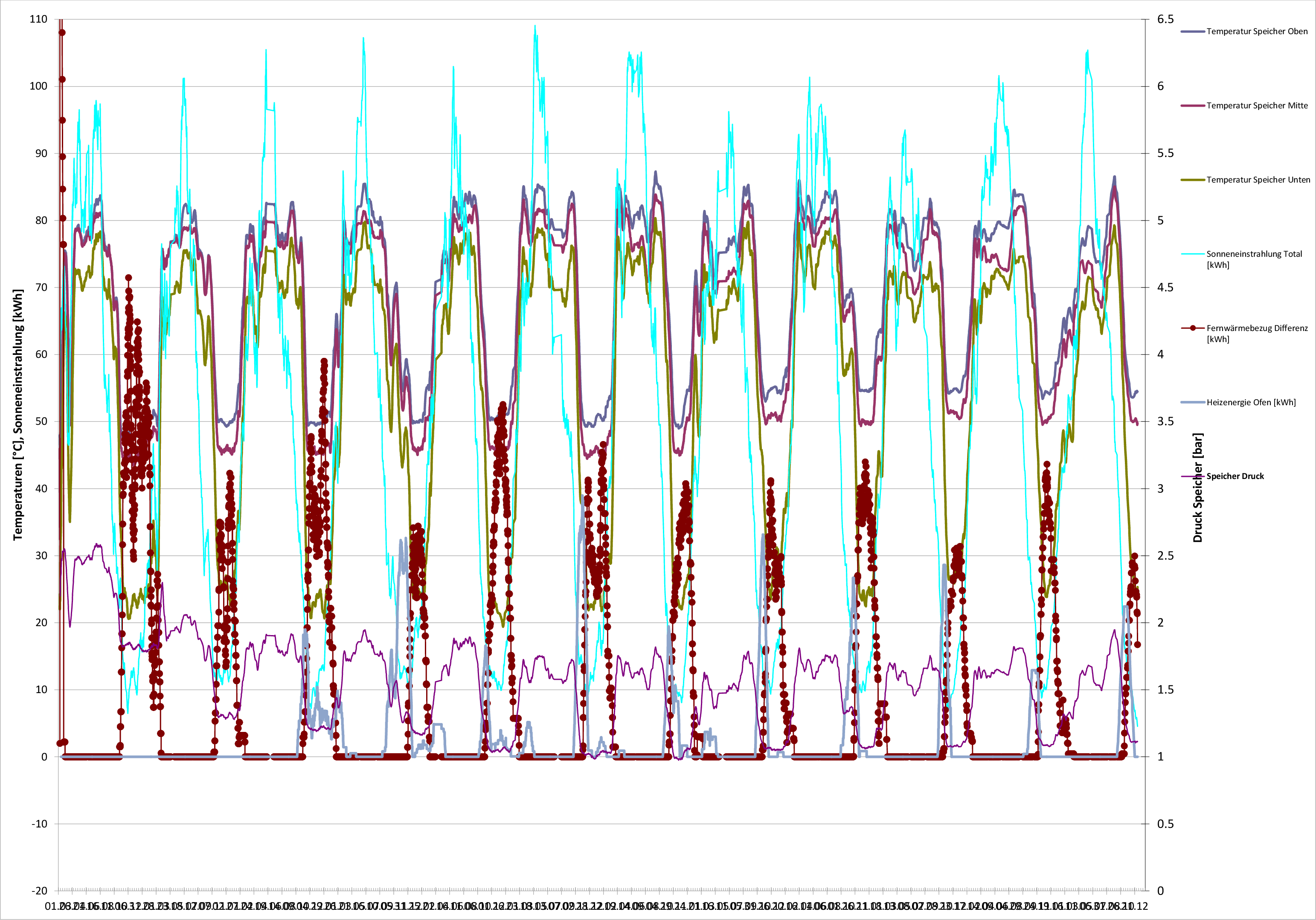Click the 110 label on left axis

[38, 19]
